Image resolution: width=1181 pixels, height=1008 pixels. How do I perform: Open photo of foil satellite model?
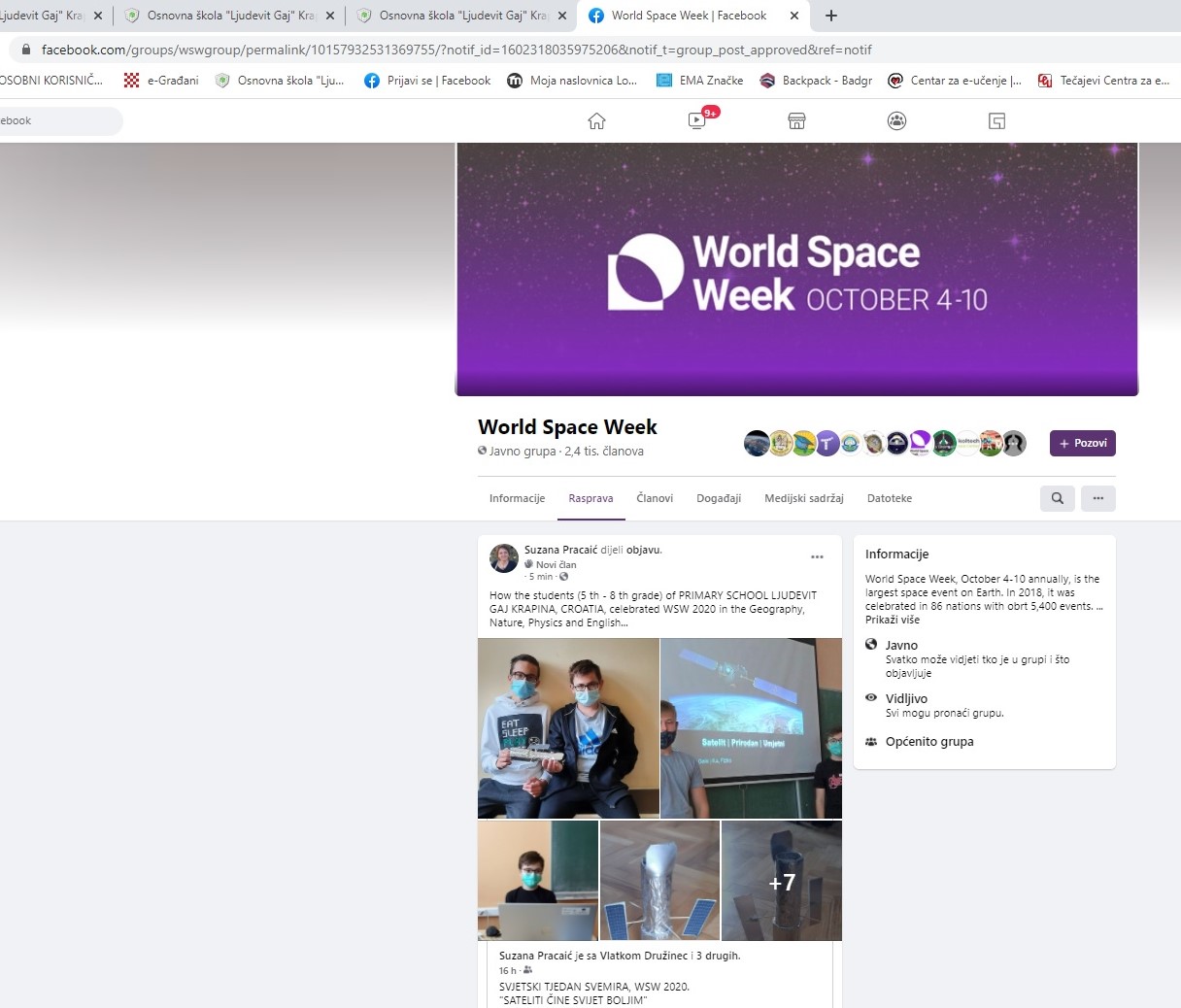660,881
